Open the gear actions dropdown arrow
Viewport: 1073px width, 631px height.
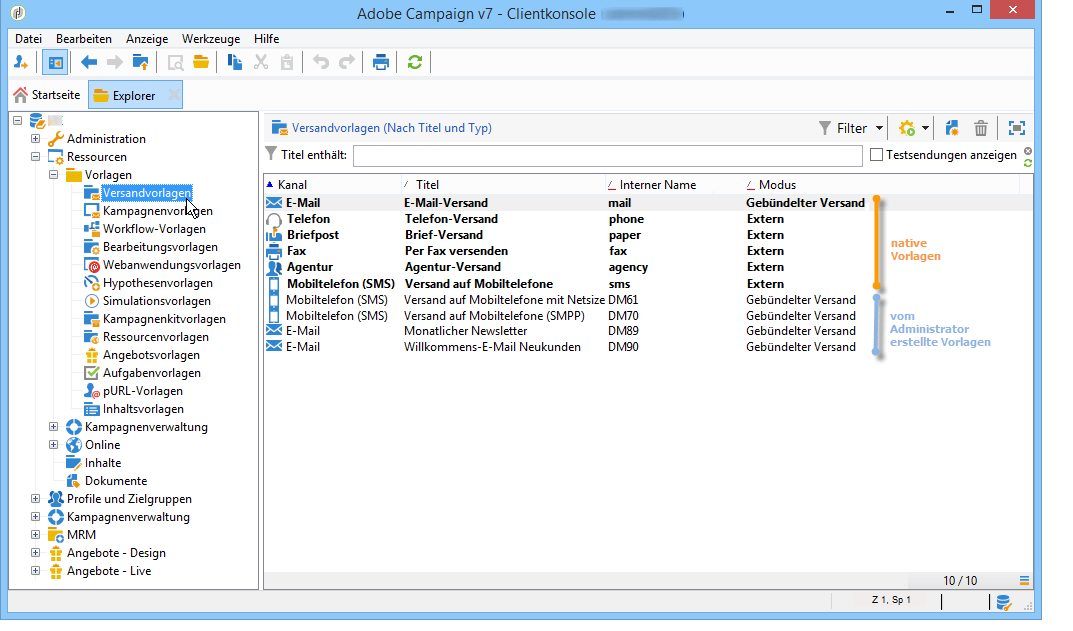(x=925, y=128)
